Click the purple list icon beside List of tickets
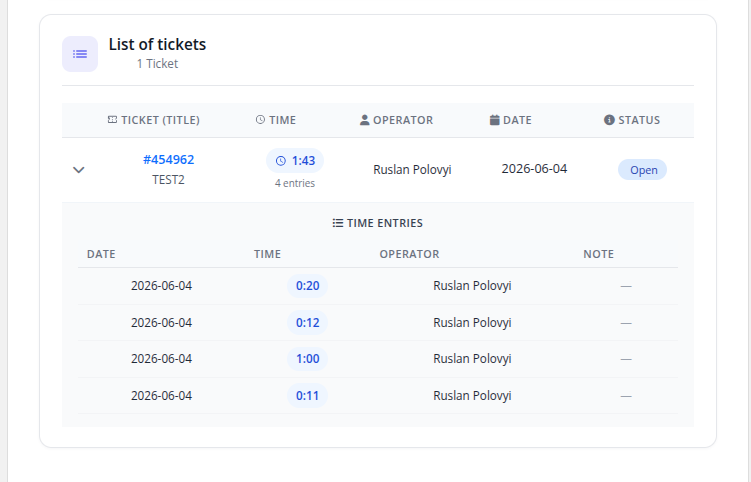The height and width of the screenshot is (482, 751). point(80,54)
